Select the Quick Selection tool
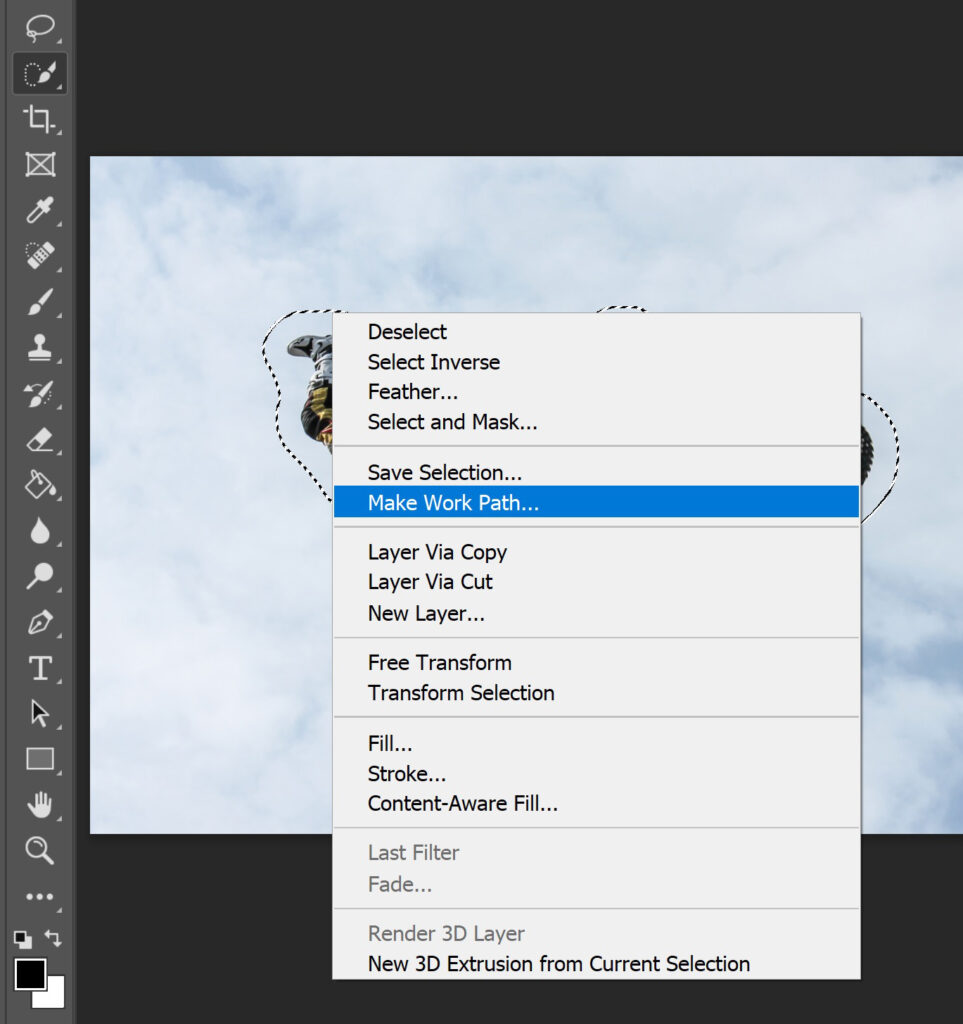The image size is (963, 1024). click(40, 73)
